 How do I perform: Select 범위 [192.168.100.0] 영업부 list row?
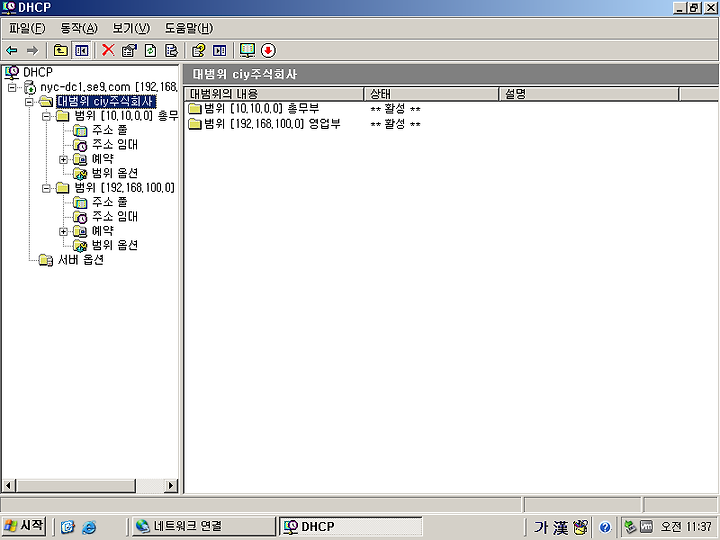pos(264,124)
